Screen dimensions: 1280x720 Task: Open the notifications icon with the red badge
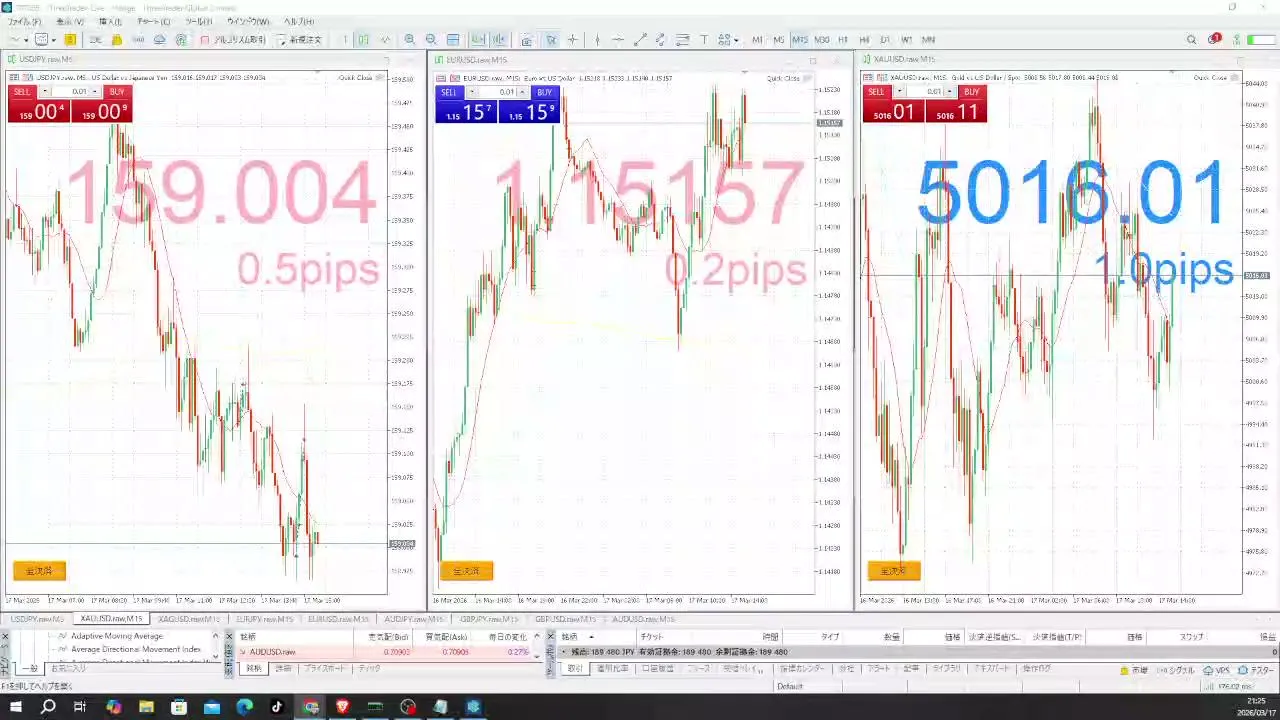[x=1214, y=40]
